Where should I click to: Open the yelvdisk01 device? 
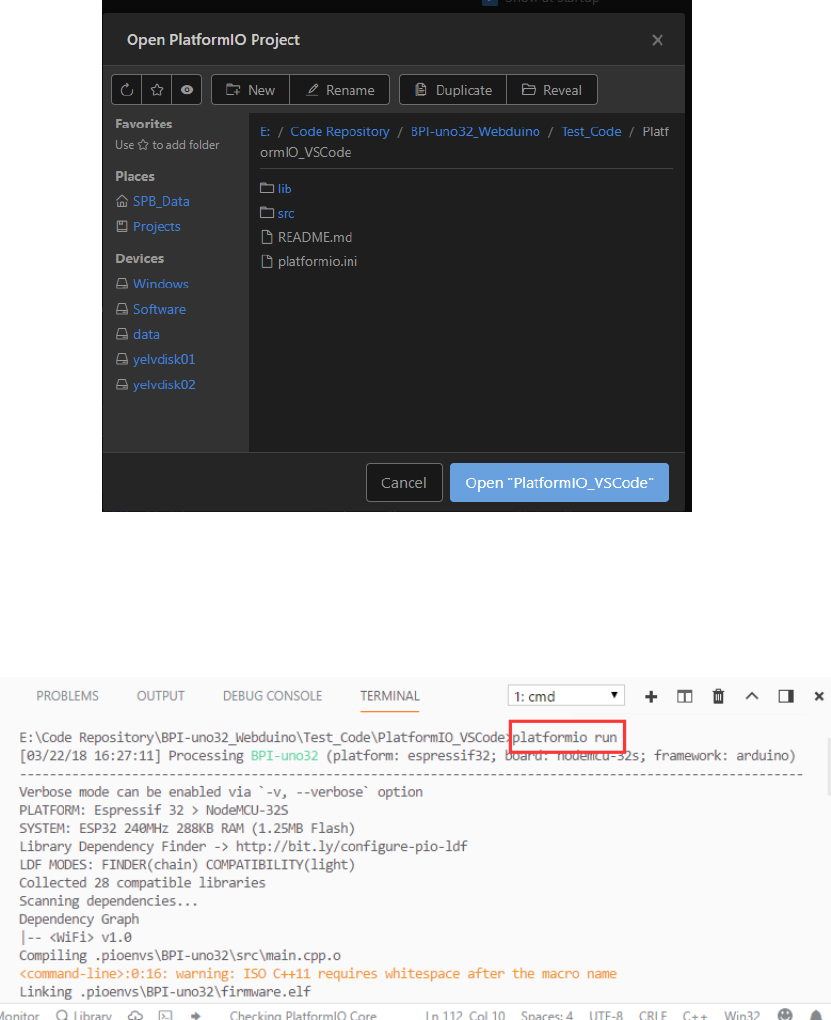pyautogui.click(x=164, y=359)
